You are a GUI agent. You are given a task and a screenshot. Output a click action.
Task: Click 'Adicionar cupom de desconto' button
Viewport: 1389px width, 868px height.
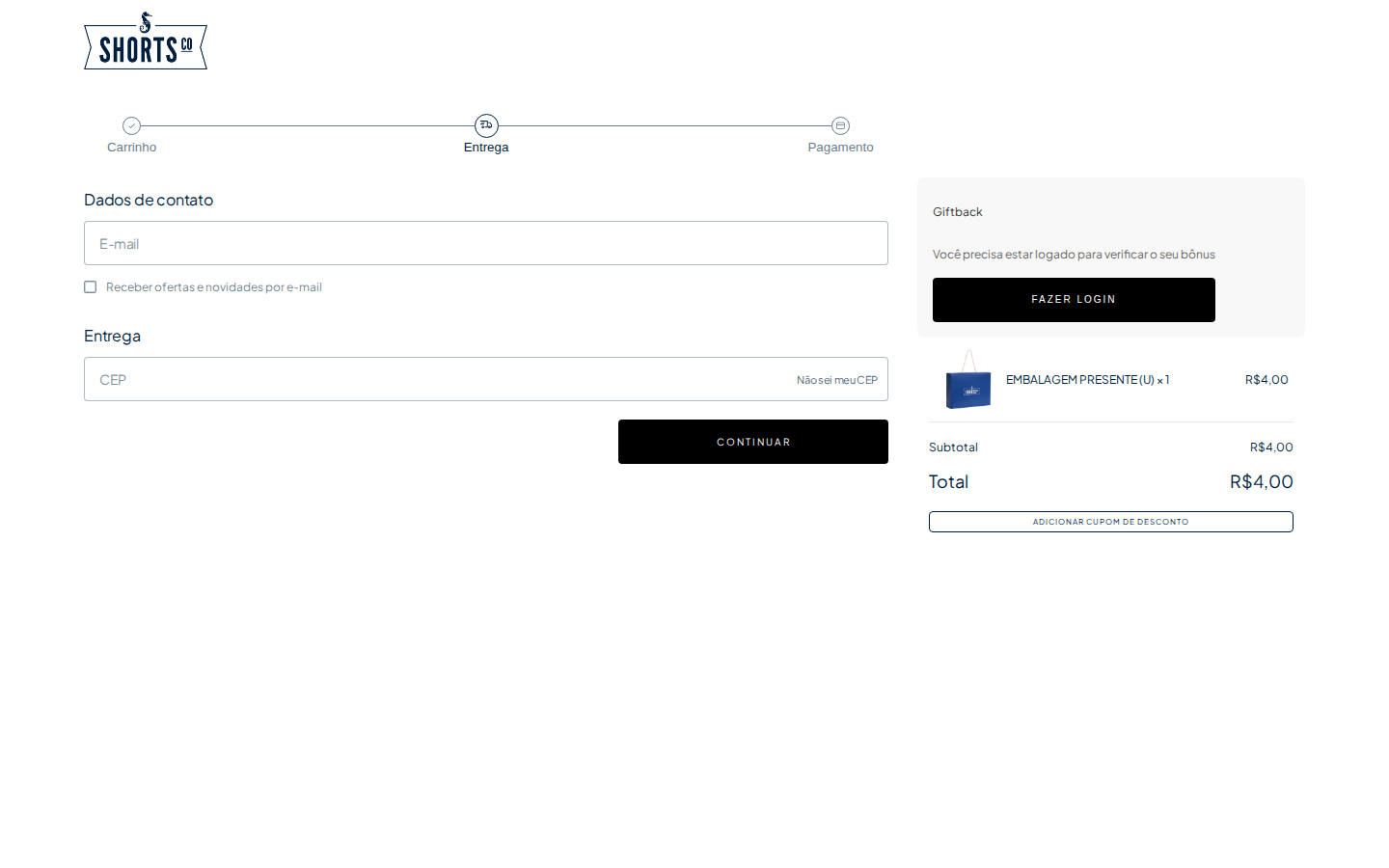pos(1111,522)
